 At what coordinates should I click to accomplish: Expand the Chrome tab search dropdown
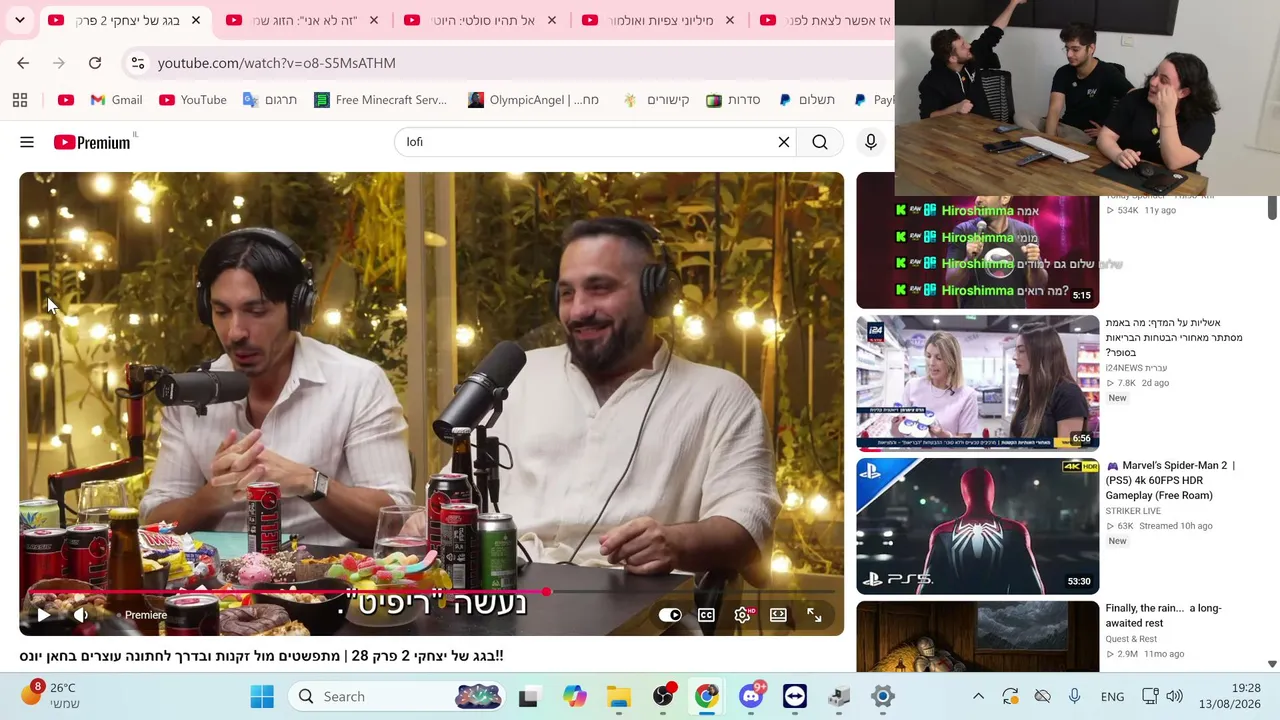click(20, 20)
